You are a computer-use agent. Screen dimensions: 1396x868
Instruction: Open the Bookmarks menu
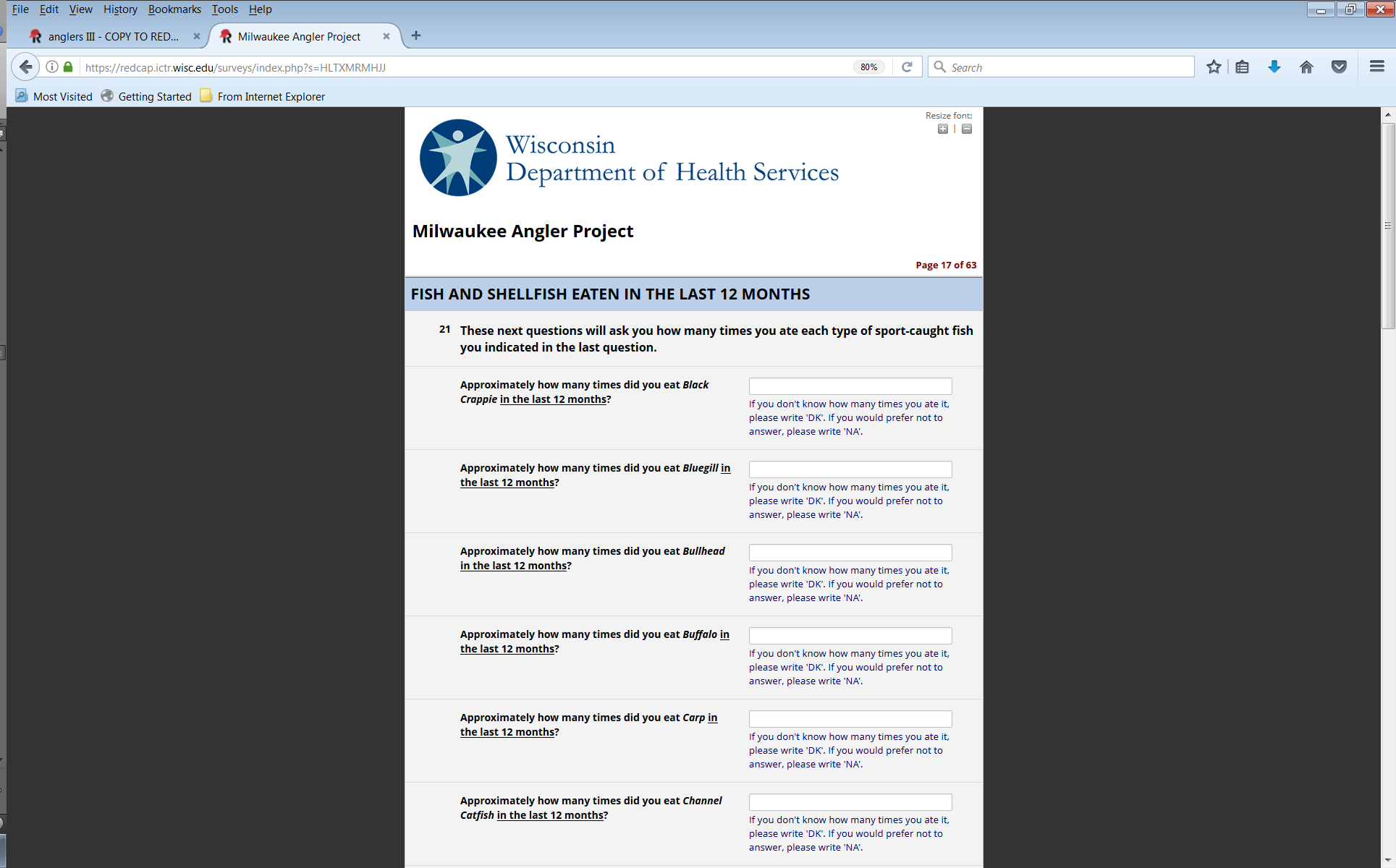(174, 9)
